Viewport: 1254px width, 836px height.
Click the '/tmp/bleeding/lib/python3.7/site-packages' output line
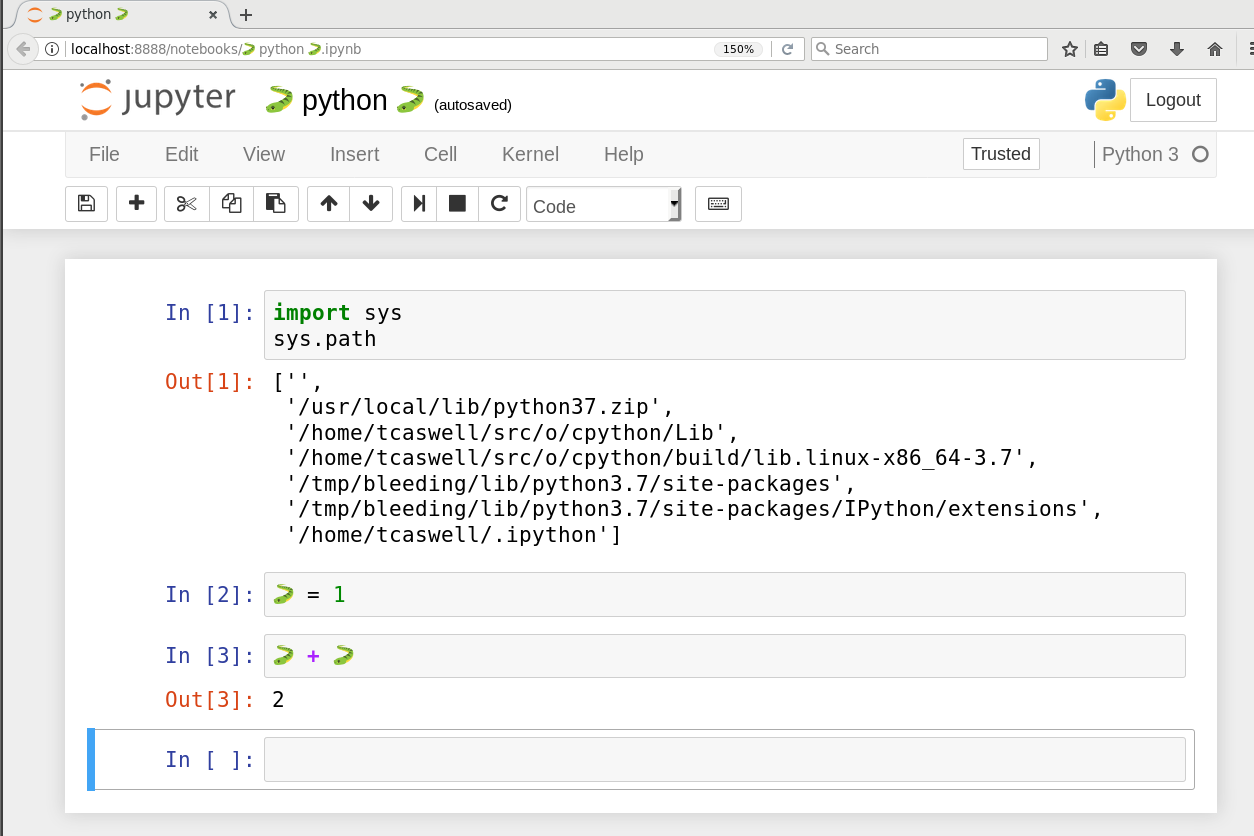click(x=572, y=484)
